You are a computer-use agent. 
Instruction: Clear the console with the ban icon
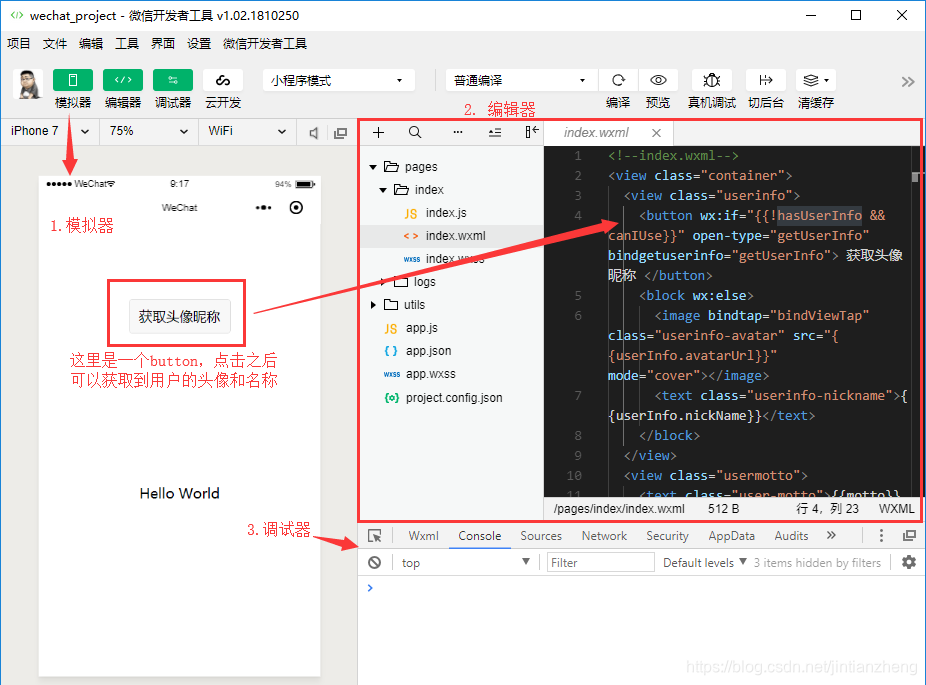(x=374, y=562)
